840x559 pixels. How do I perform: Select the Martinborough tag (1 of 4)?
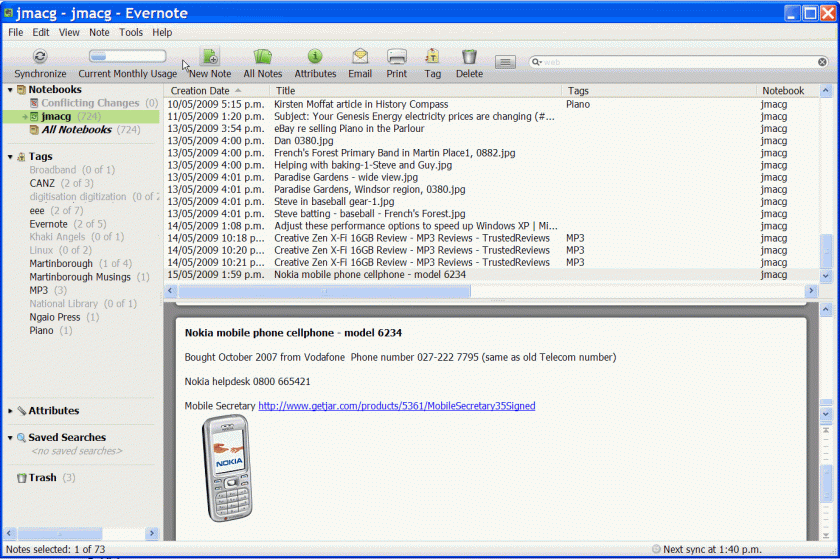[61, 263]
